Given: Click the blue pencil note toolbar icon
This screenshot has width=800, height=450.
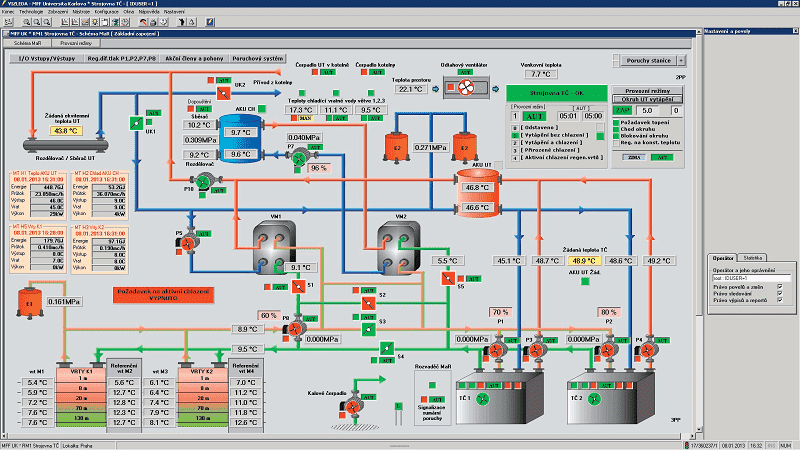Looking at the screenshot, I should [210, 22].
